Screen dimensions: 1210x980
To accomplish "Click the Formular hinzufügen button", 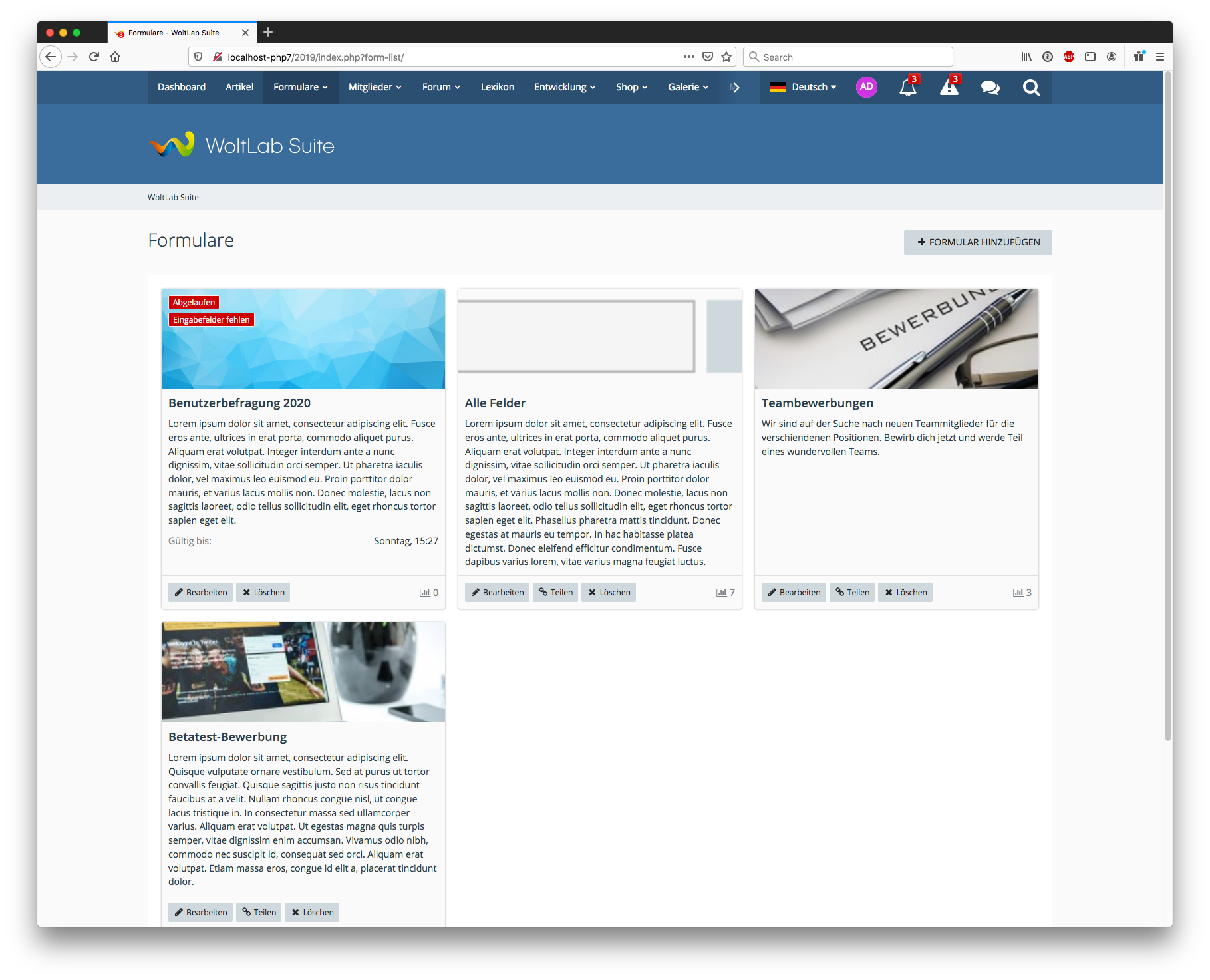I will point(978,242).
